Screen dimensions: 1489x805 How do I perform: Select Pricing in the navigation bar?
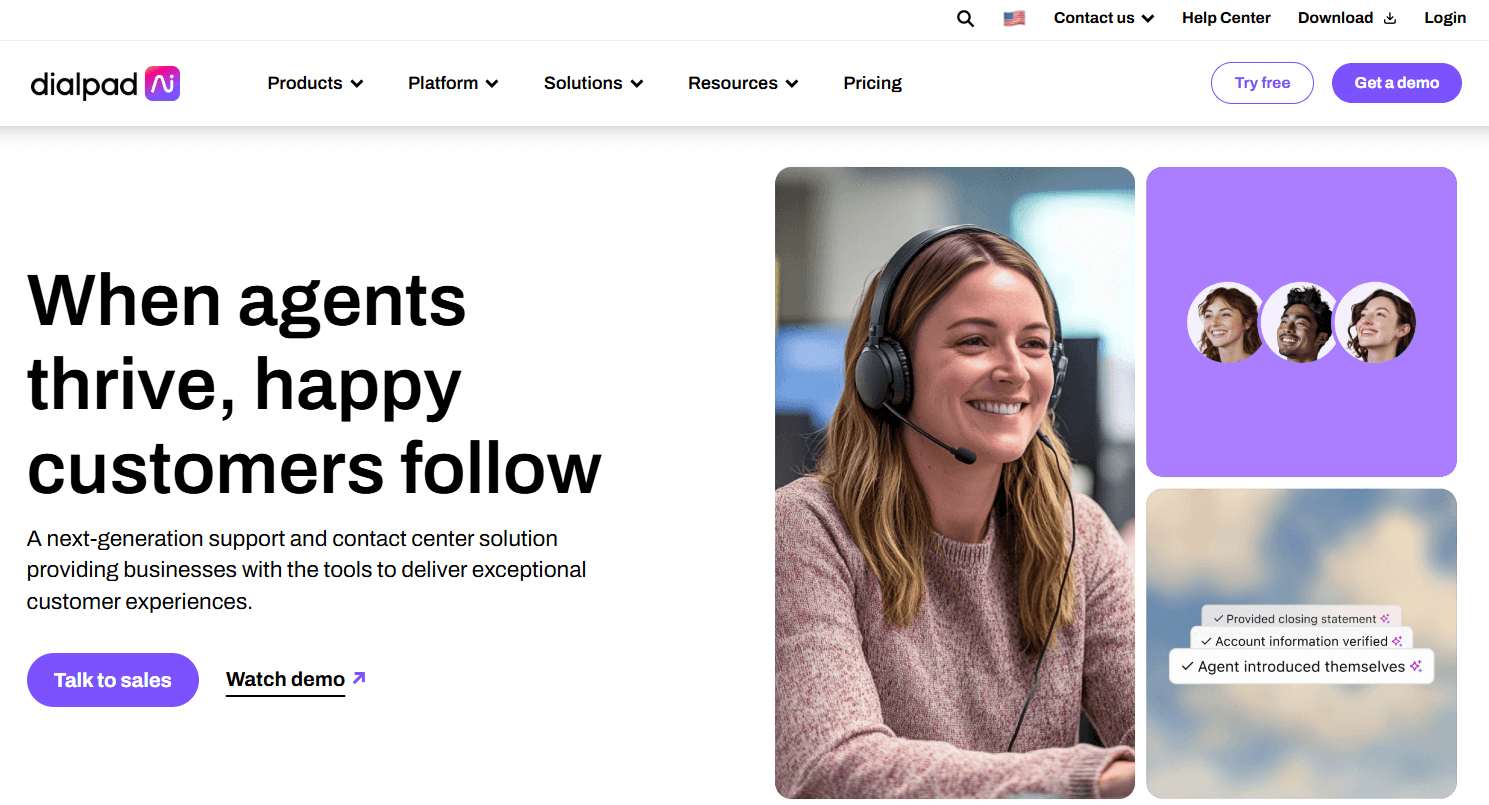(871, 83)
